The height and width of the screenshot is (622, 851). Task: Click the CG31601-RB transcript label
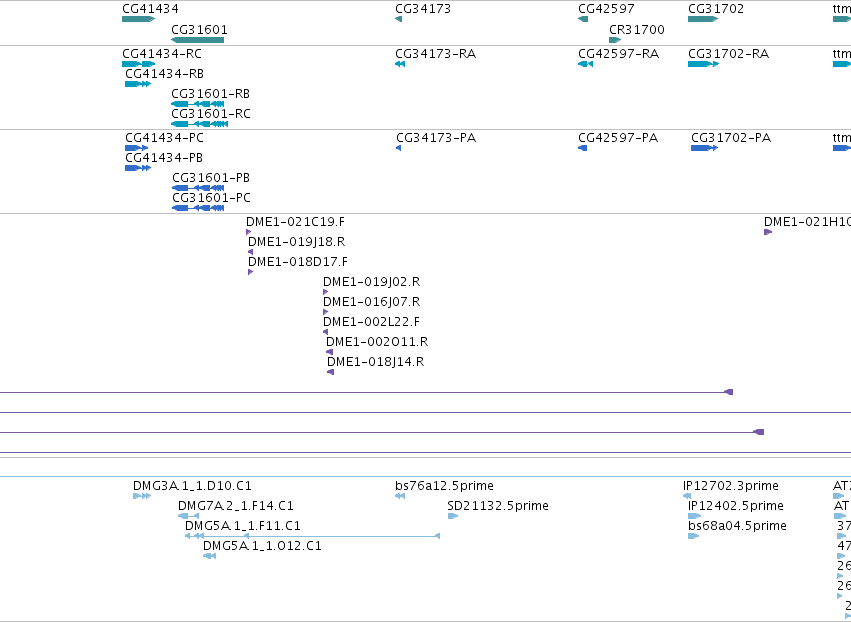click(211, 94)
